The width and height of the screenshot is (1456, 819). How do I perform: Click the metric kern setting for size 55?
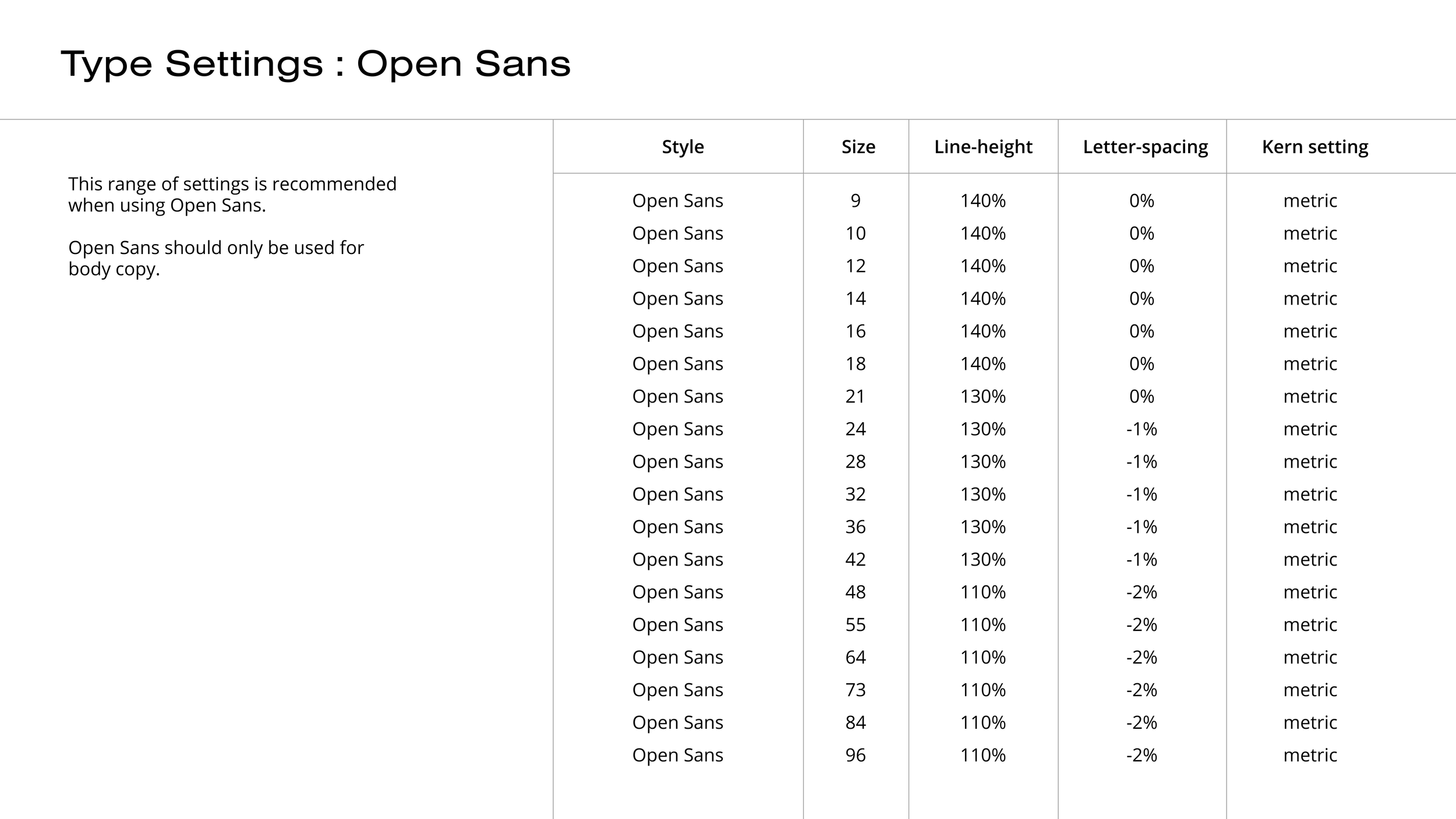pos(1310,624)
